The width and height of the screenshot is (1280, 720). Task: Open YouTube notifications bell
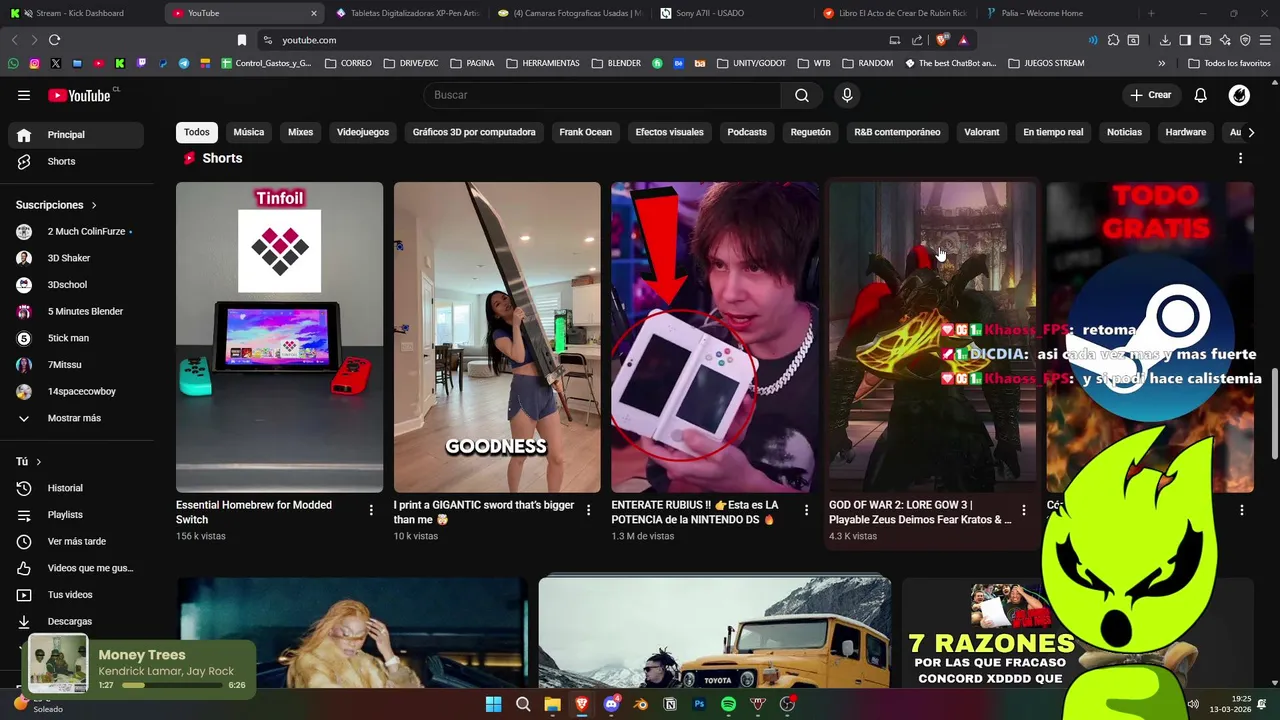pyautogui.click(x=1201, y=95)
